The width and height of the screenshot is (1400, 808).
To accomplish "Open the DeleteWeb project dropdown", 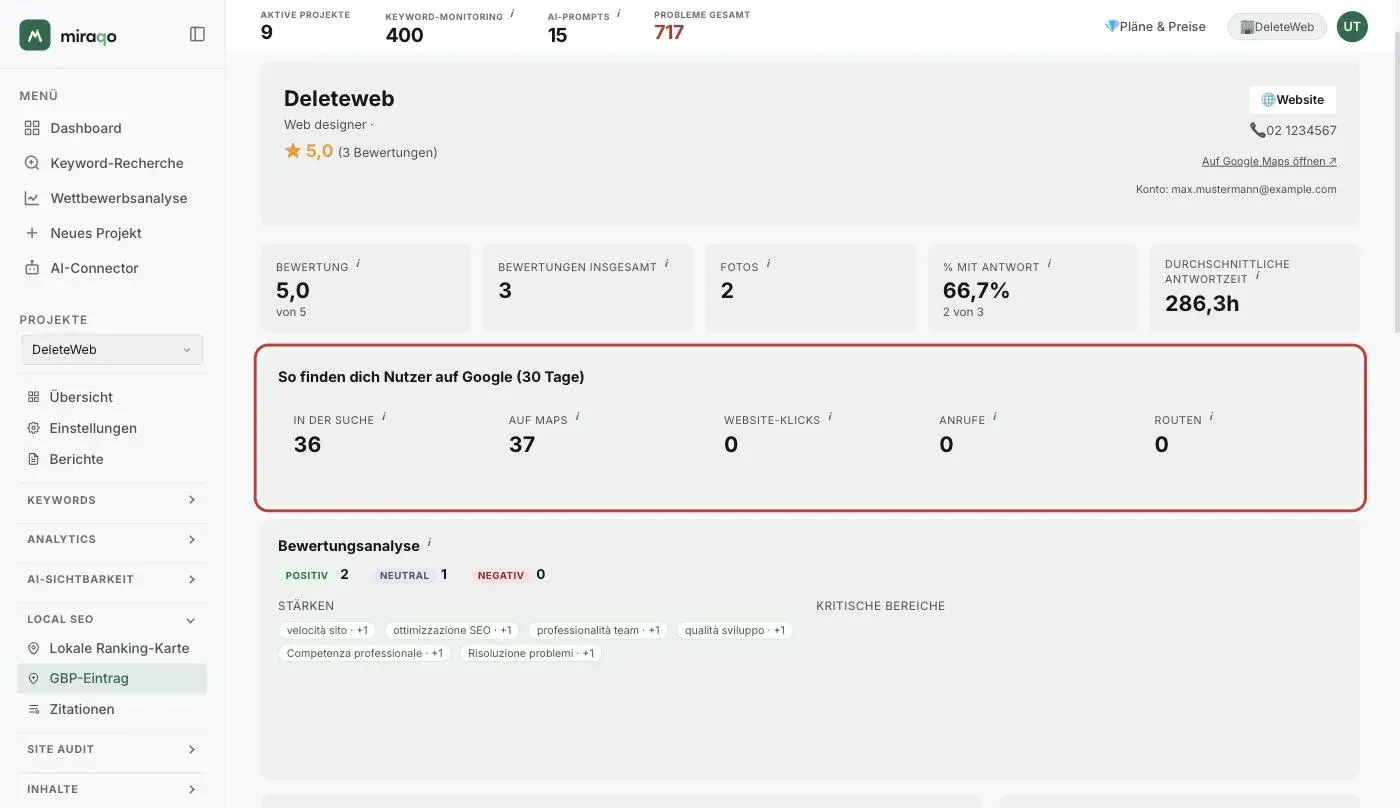I will 112,350.
